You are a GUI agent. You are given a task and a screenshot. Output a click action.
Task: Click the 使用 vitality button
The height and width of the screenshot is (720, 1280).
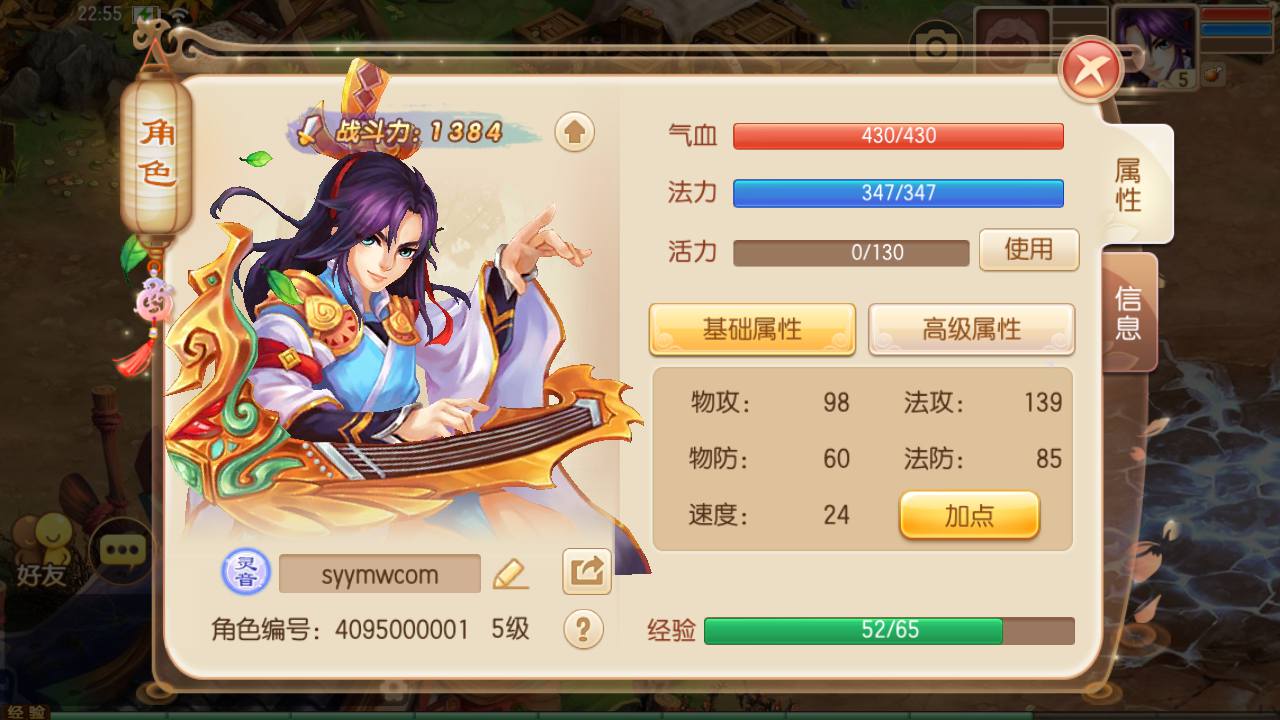[x=1029, y=250]
